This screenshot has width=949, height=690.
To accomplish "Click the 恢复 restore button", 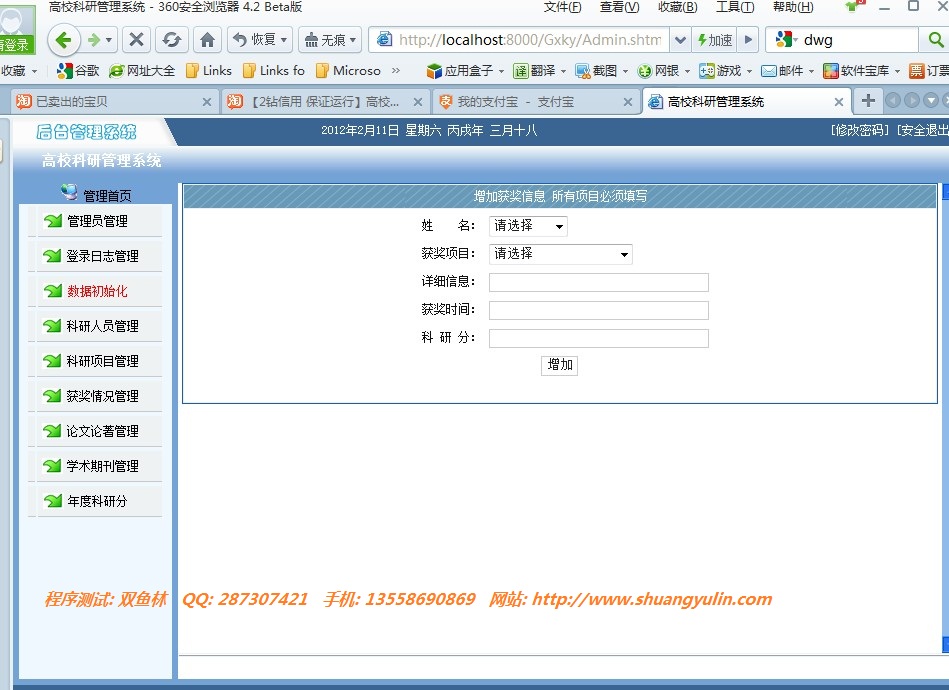I will pyautogui.click(x=260, y=41).
